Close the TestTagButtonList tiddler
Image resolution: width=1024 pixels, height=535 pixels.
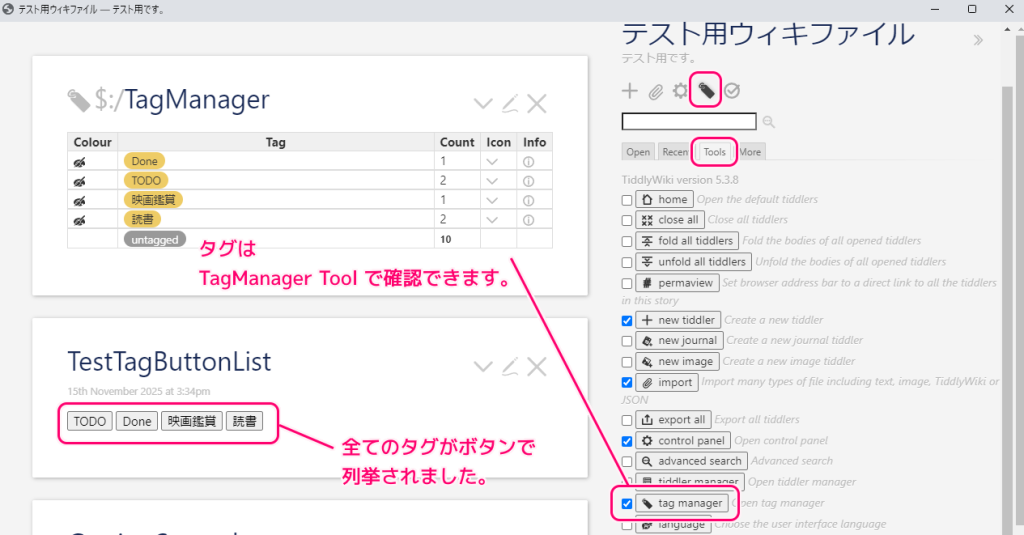click(537, 366)
